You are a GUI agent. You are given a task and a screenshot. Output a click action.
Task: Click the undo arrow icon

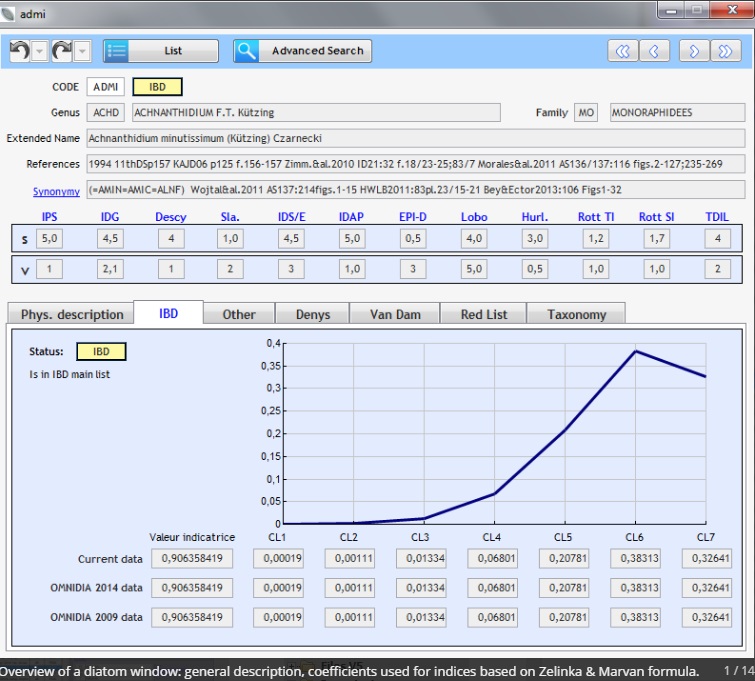(19, 51)
